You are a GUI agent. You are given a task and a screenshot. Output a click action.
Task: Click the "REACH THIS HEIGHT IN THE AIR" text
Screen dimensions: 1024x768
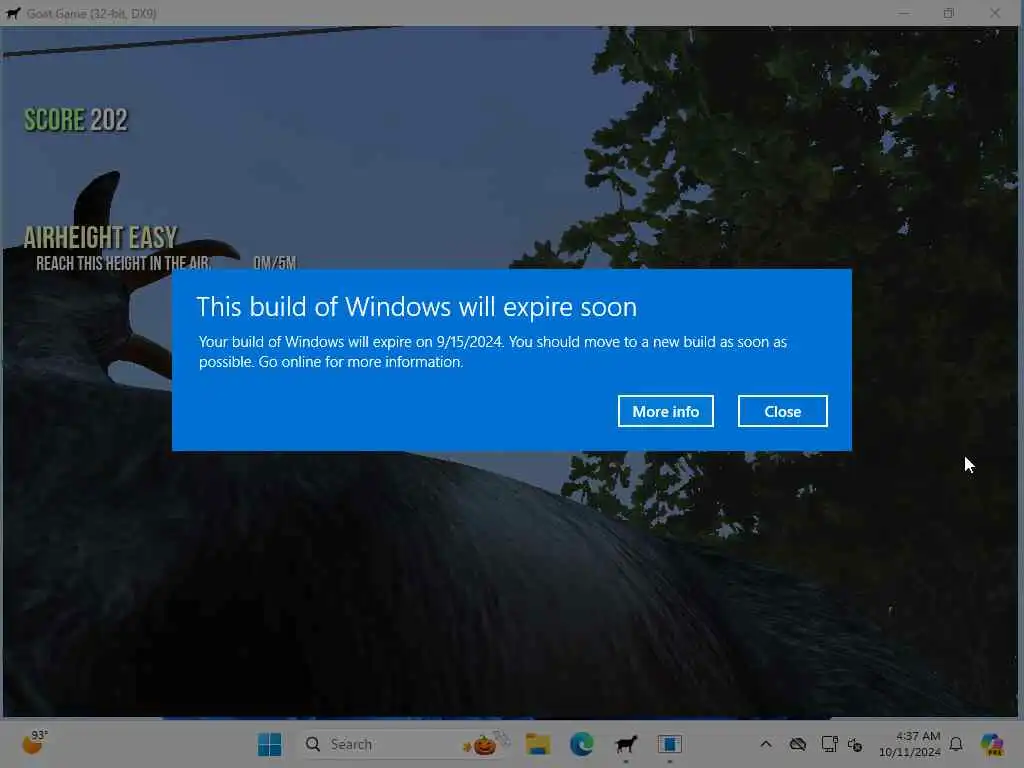coord(123,263)
